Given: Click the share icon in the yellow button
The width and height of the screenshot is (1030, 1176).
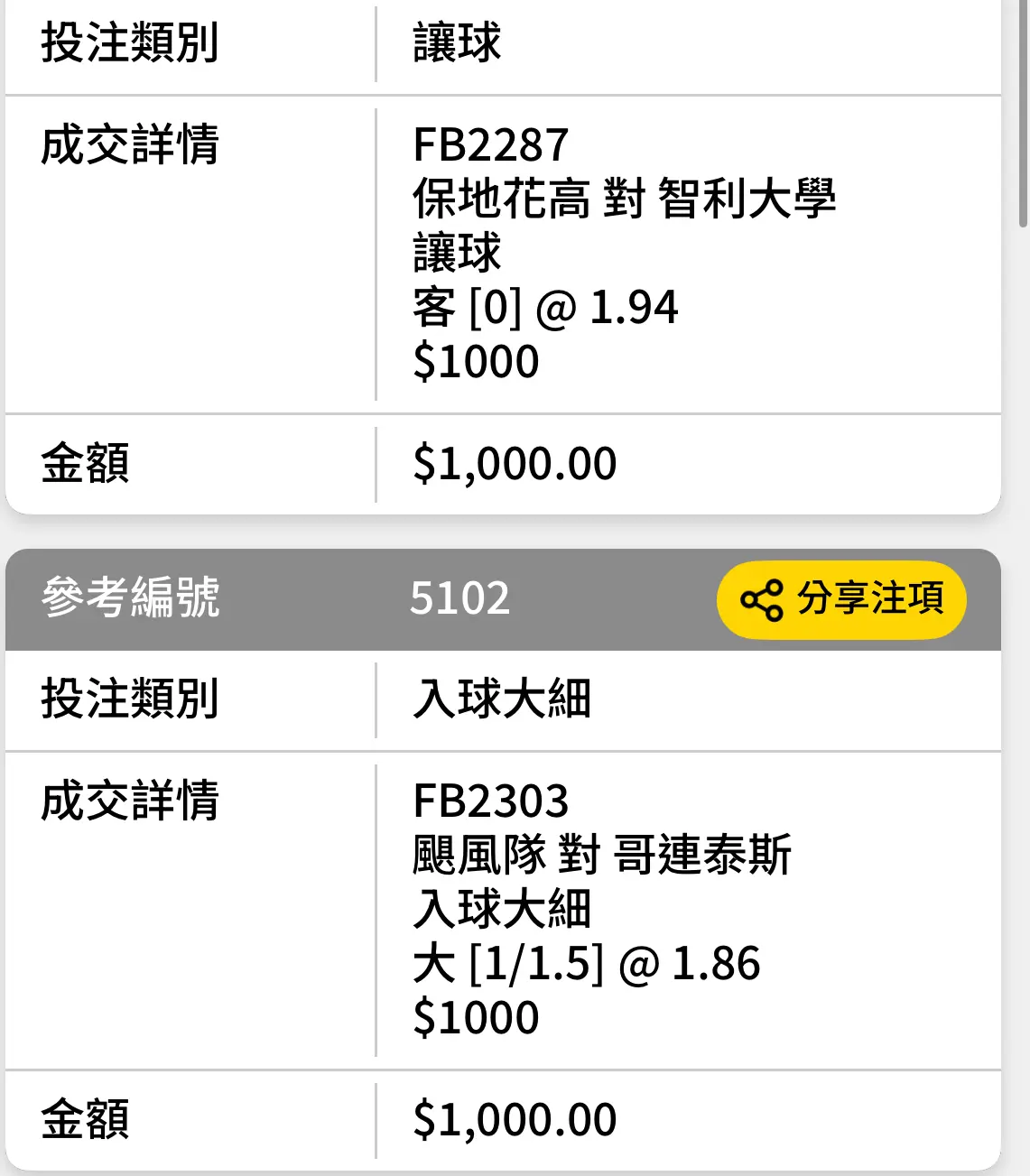Looking at the screenshot, I should tap(761, 600).
